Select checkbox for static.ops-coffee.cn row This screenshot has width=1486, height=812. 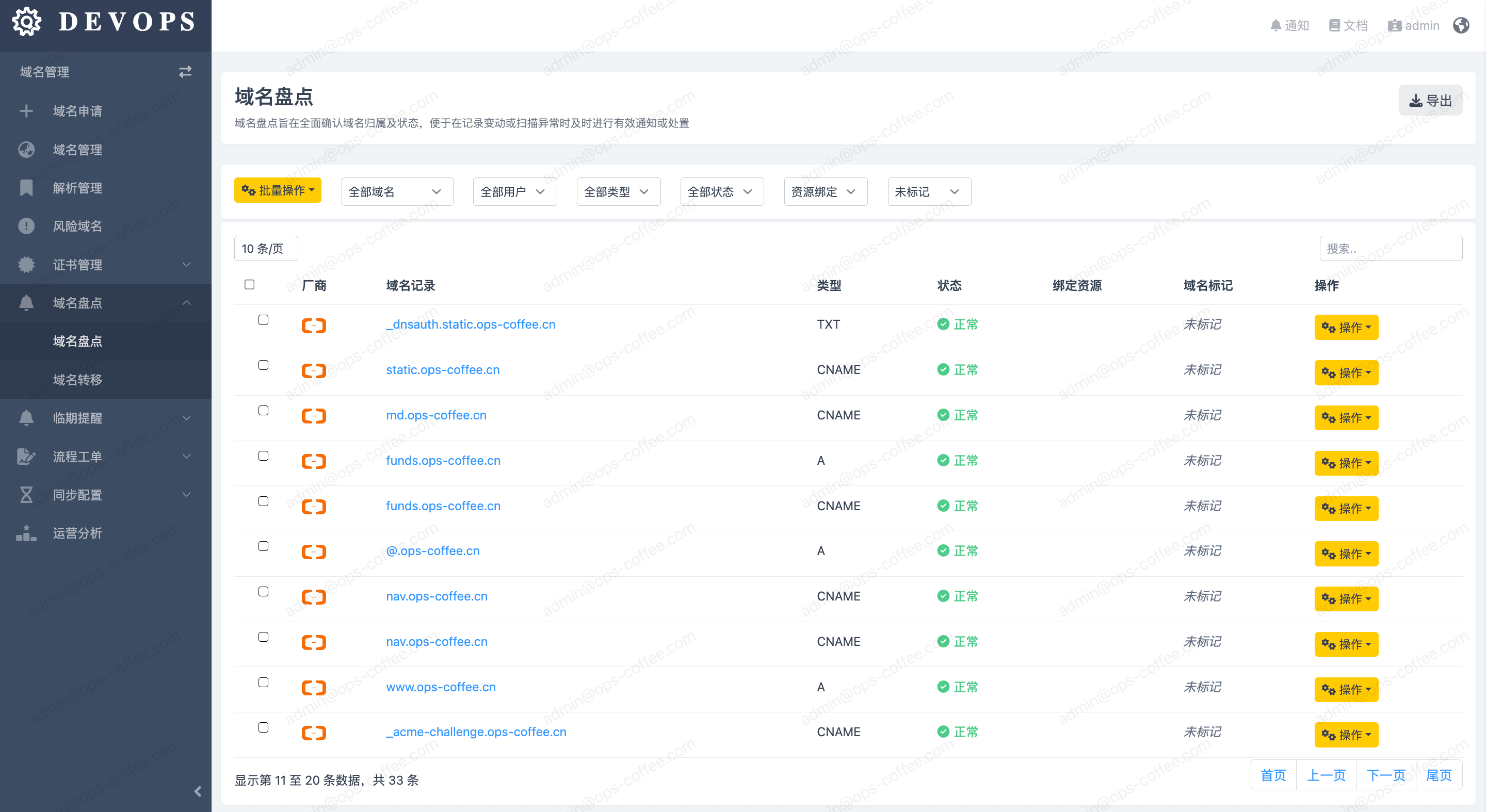pos(263,365)
